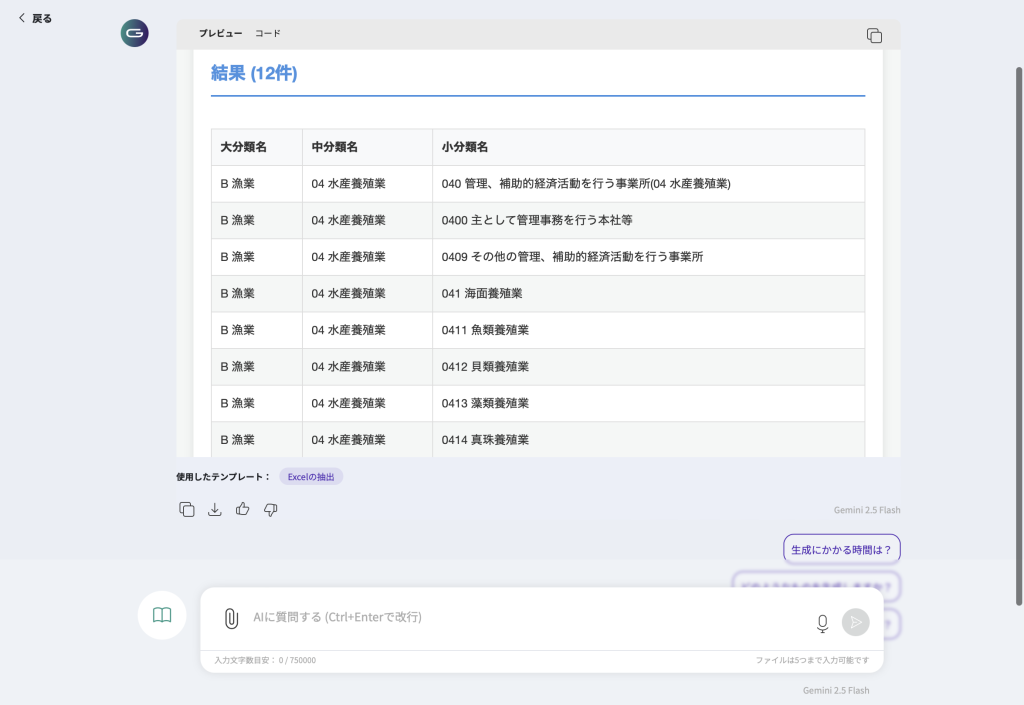
Task: Click the AI assistant avatar icon
Action: click(x=134, y=33)
